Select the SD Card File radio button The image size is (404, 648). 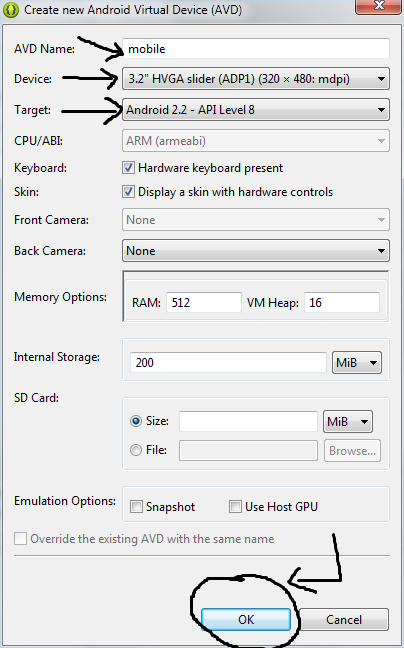pos(135,450)
